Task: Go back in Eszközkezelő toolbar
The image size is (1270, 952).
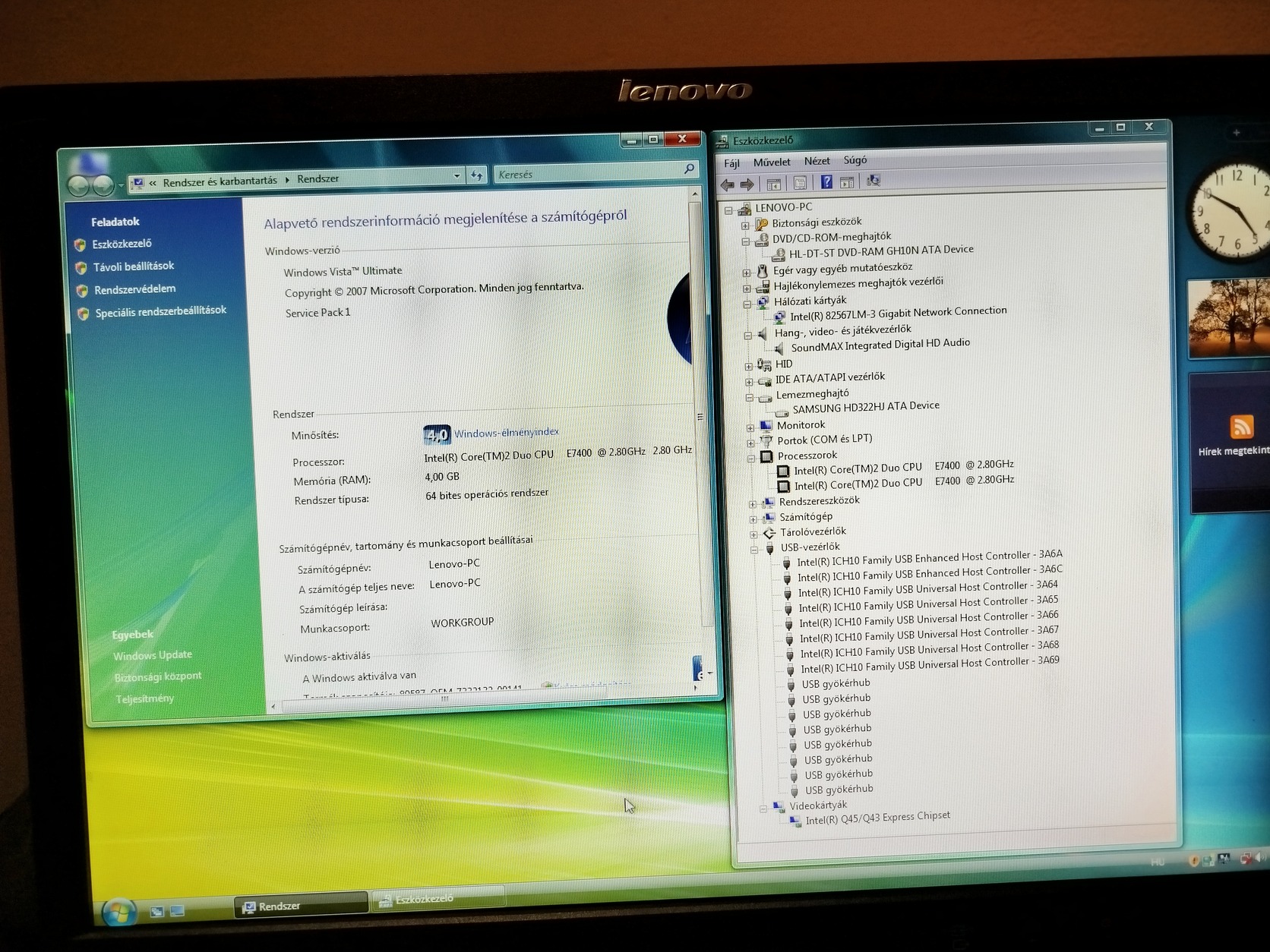Action: [727, 184]
